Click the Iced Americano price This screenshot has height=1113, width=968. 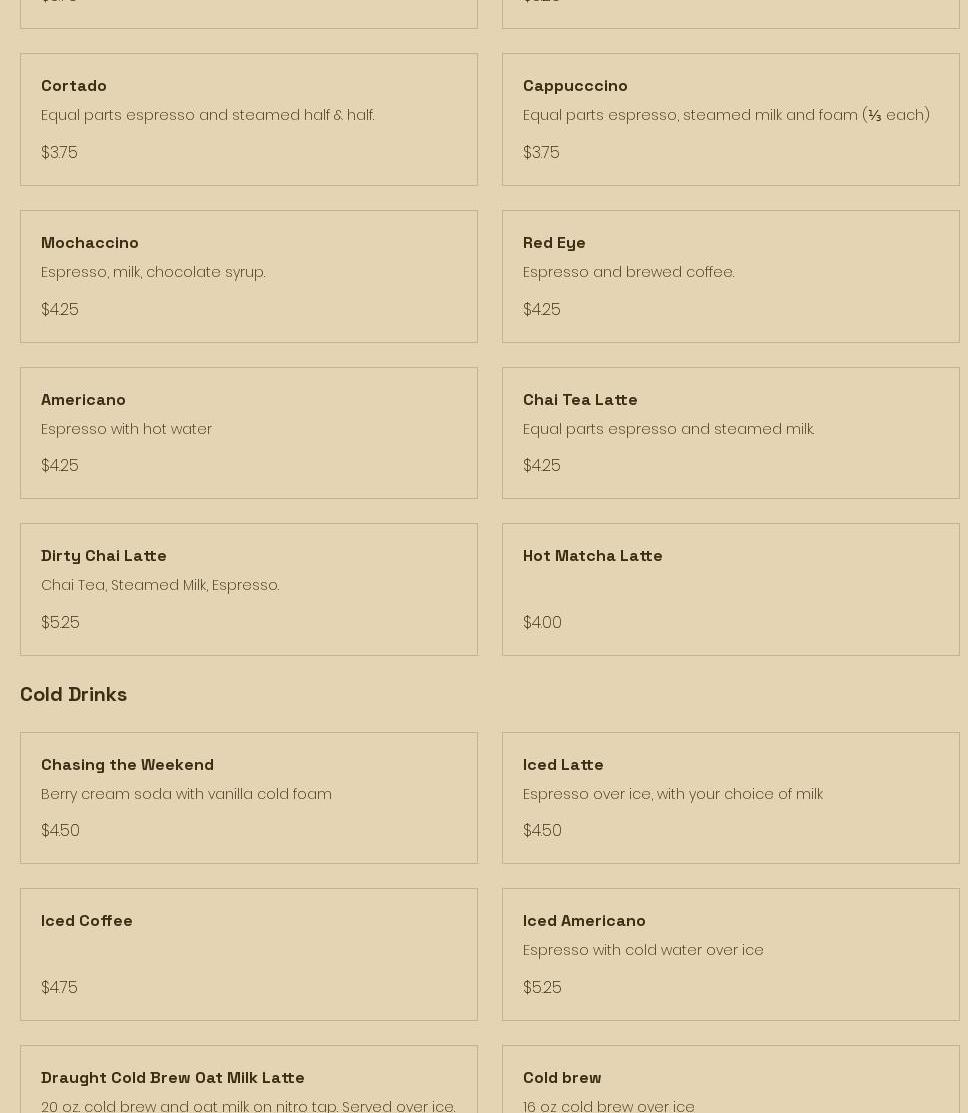(x=542, y=987)
